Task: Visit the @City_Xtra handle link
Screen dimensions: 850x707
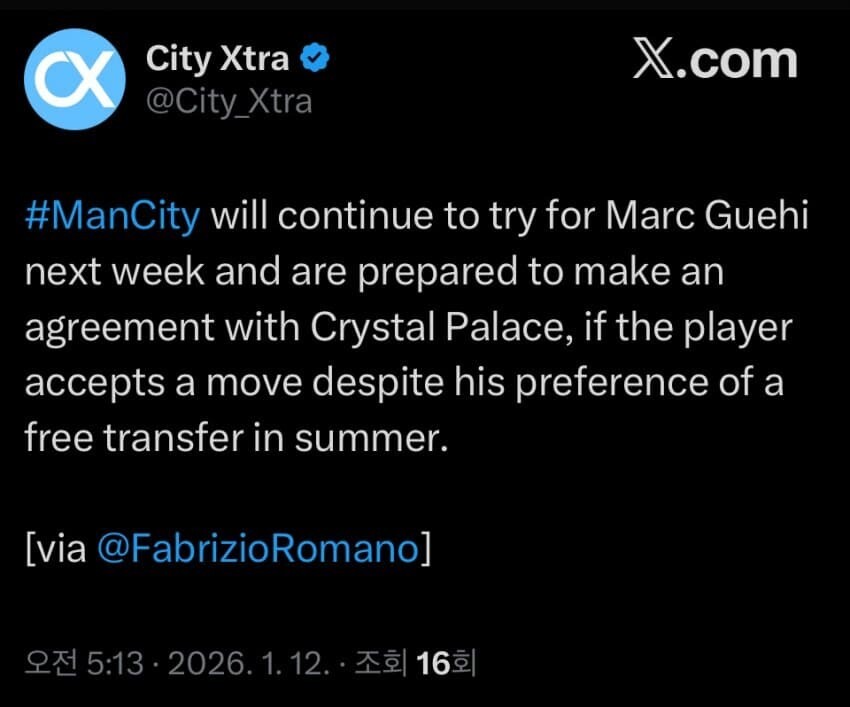Action: pyautogui.click(x=229, y=101)
